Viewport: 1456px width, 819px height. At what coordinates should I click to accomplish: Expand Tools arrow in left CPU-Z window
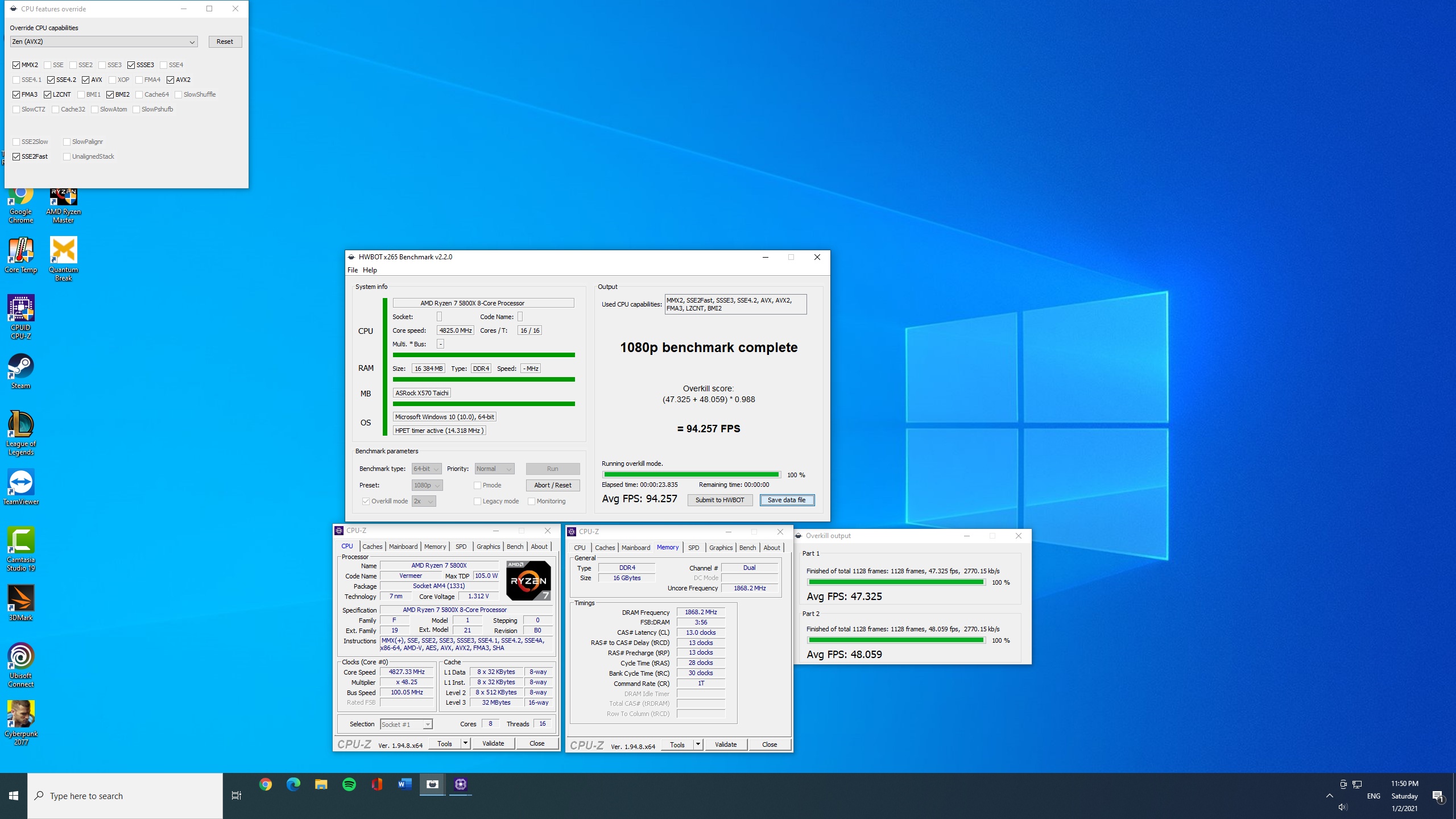[465, 743]
